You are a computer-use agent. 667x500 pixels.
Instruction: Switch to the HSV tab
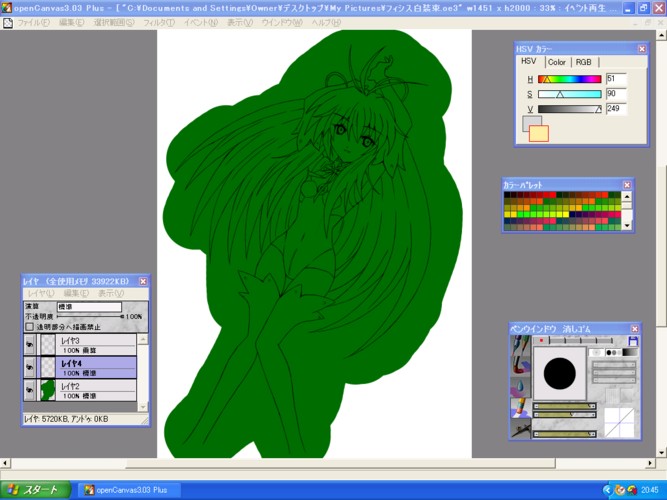coord(529,61)
